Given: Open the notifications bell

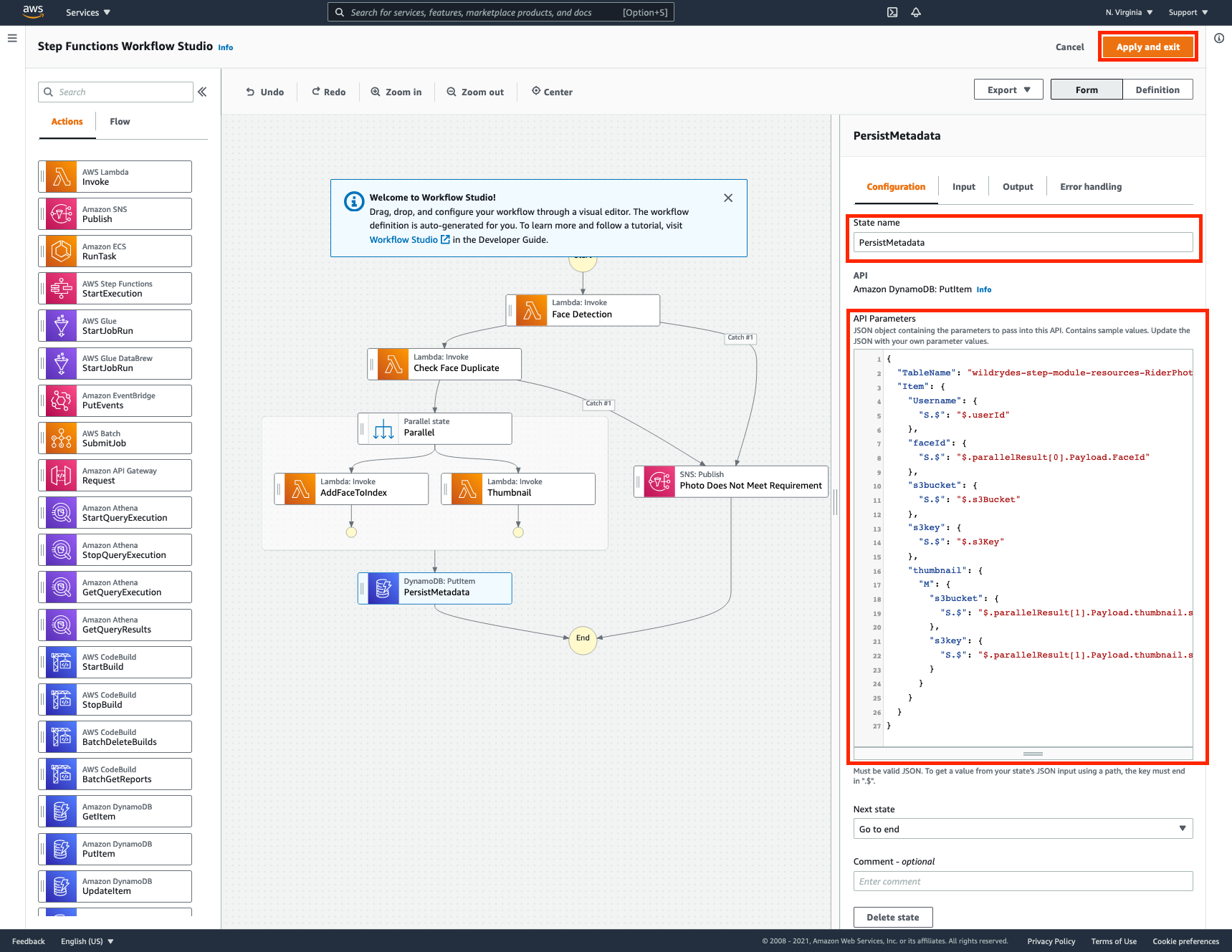Looking at the screenshot, I should pos(916,12).
